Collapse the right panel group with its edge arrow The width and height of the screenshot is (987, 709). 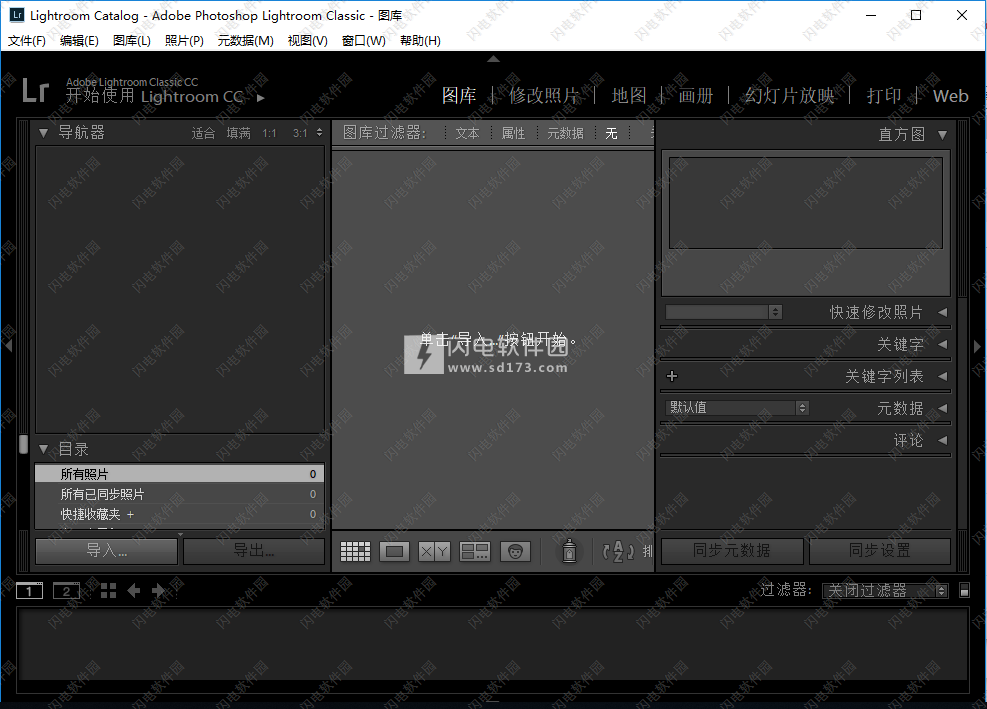(977, 346)
